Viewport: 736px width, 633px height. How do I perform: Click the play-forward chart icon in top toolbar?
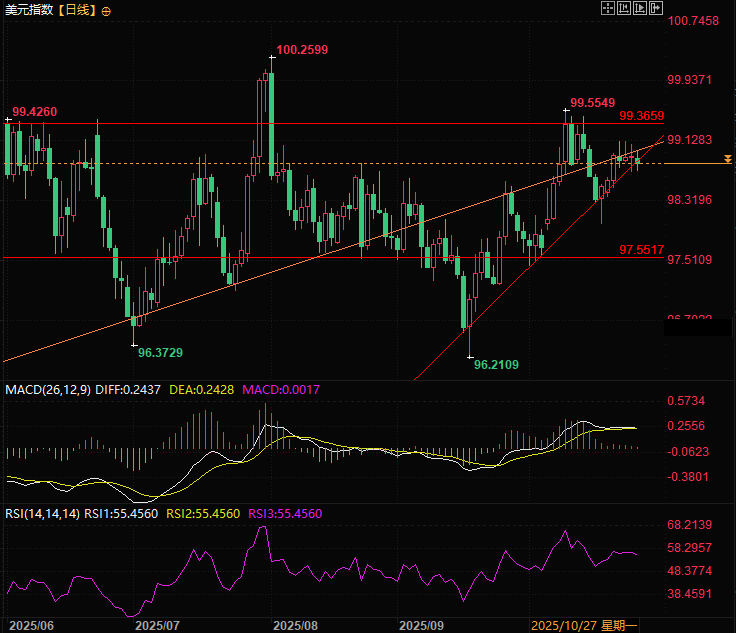point(640,8)
